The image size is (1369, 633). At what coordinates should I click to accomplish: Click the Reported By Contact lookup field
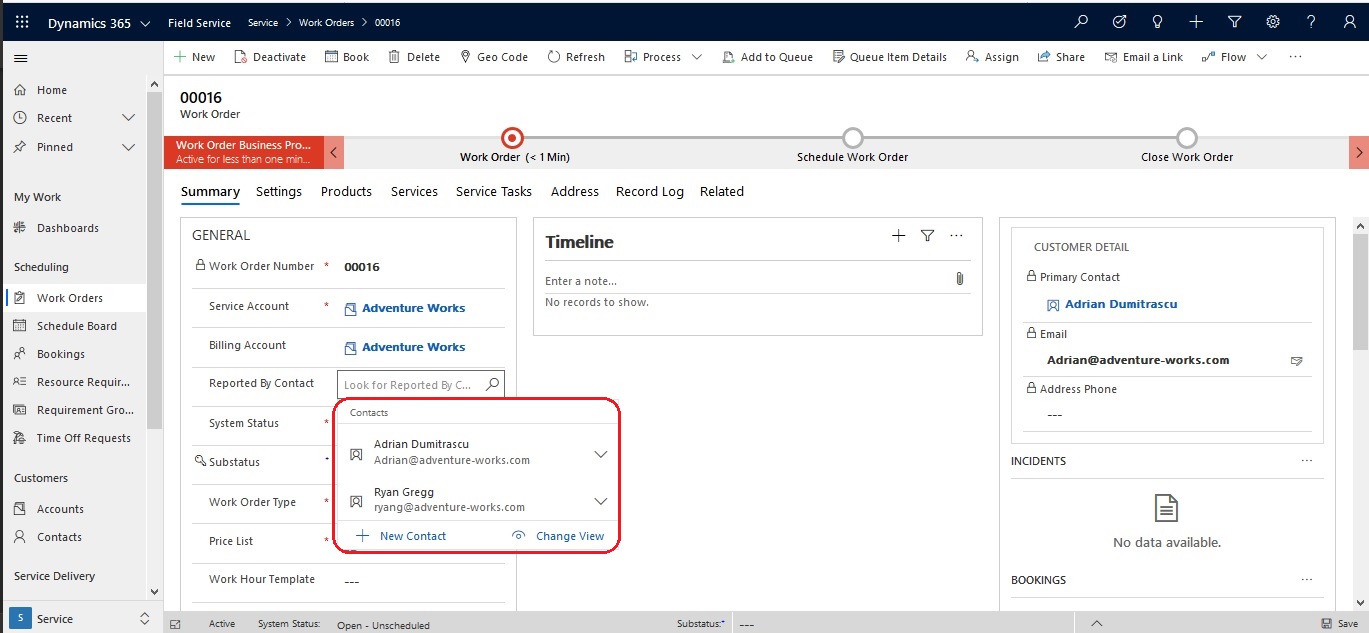[x=420, y=384]
